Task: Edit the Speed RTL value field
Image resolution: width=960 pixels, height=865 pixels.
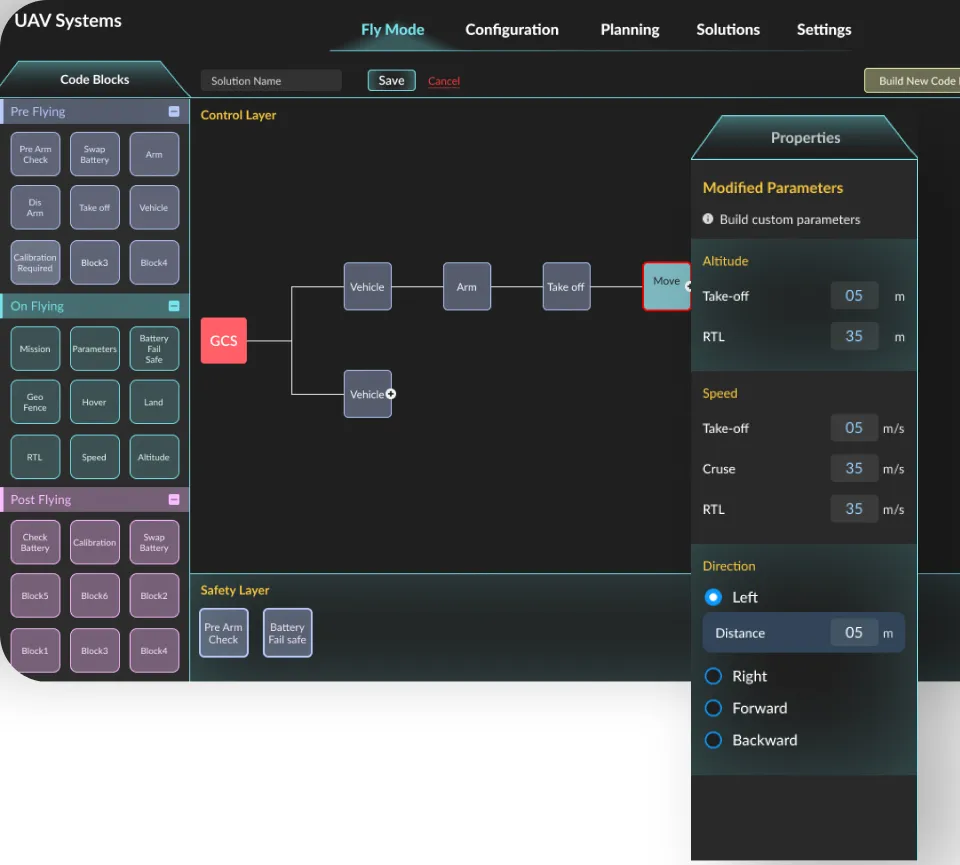Action: [854, 509]
